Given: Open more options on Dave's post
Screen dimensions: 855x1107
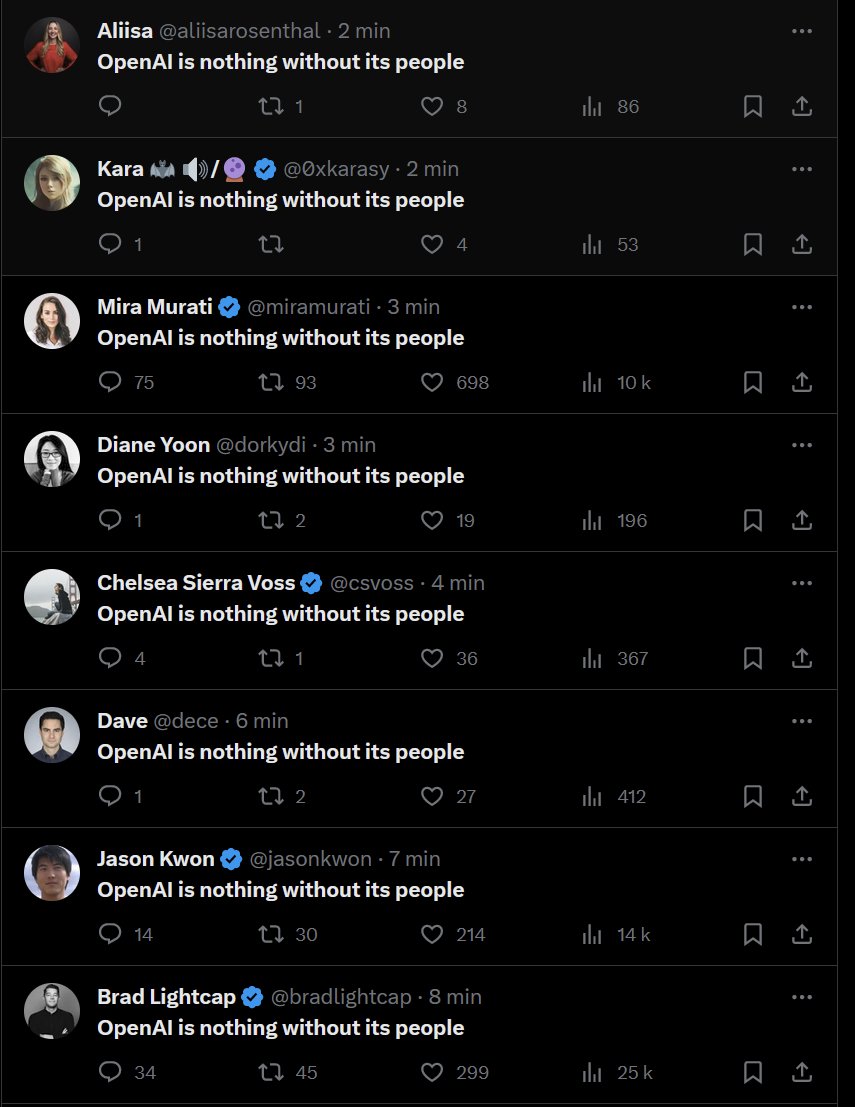Looking at the screenshot, I should [x=801, y=721].
